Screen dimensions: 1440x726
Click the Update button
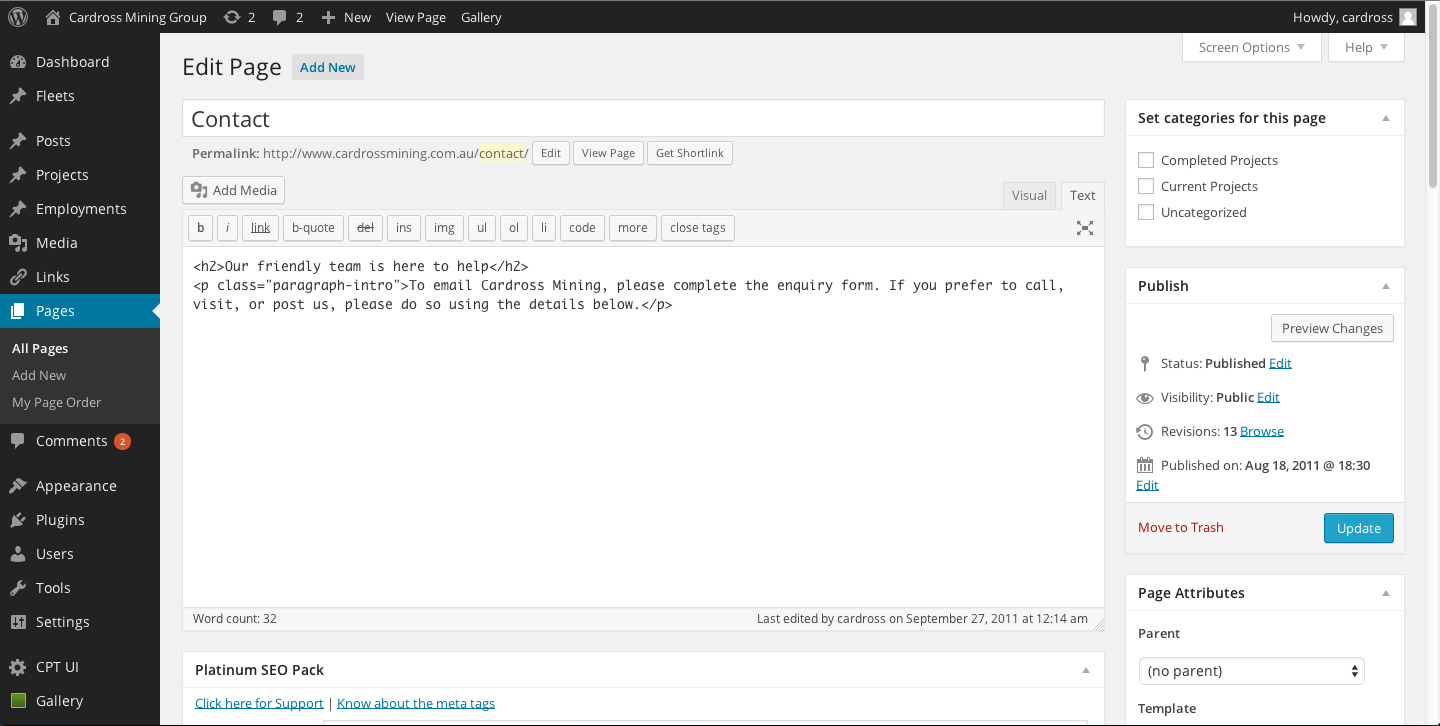click(1358, 527)
